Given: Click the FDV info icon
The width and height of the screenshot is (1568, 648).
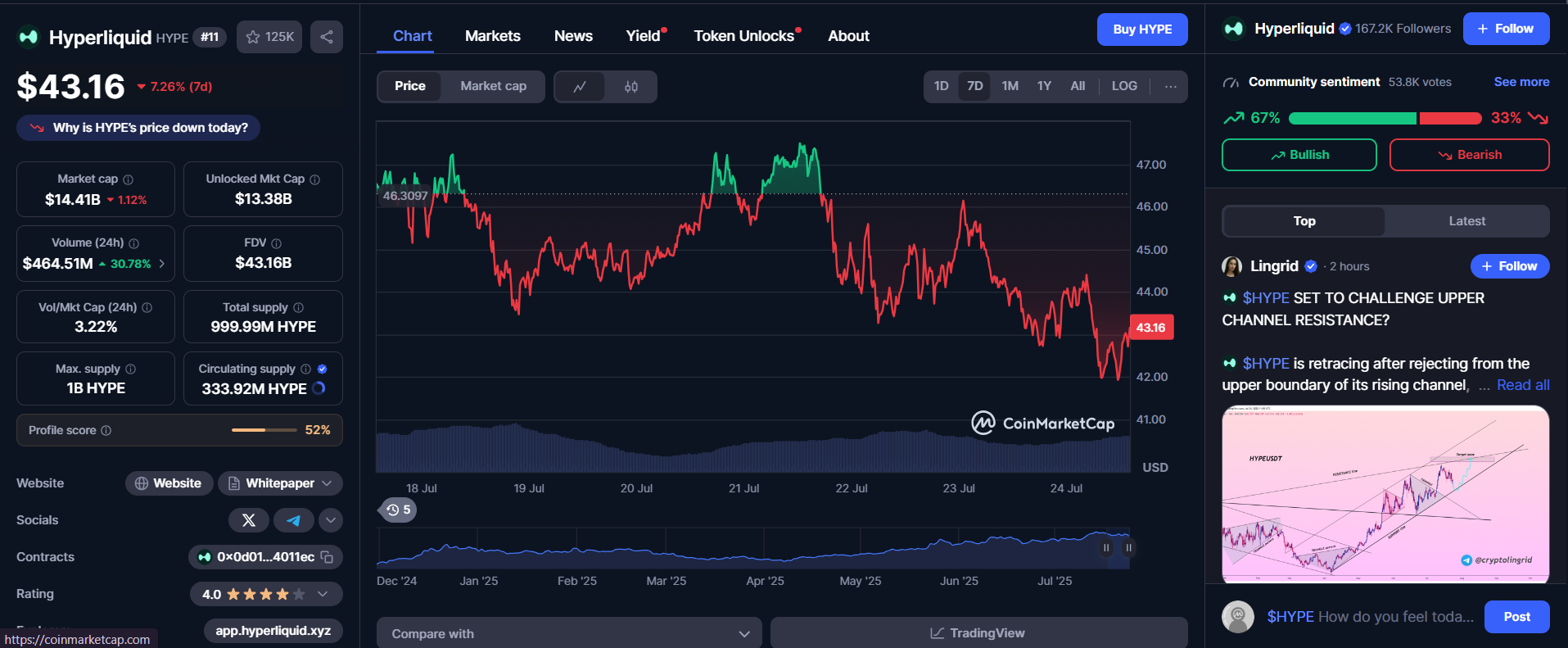Looking at the screenshot, I should (277, 243).
